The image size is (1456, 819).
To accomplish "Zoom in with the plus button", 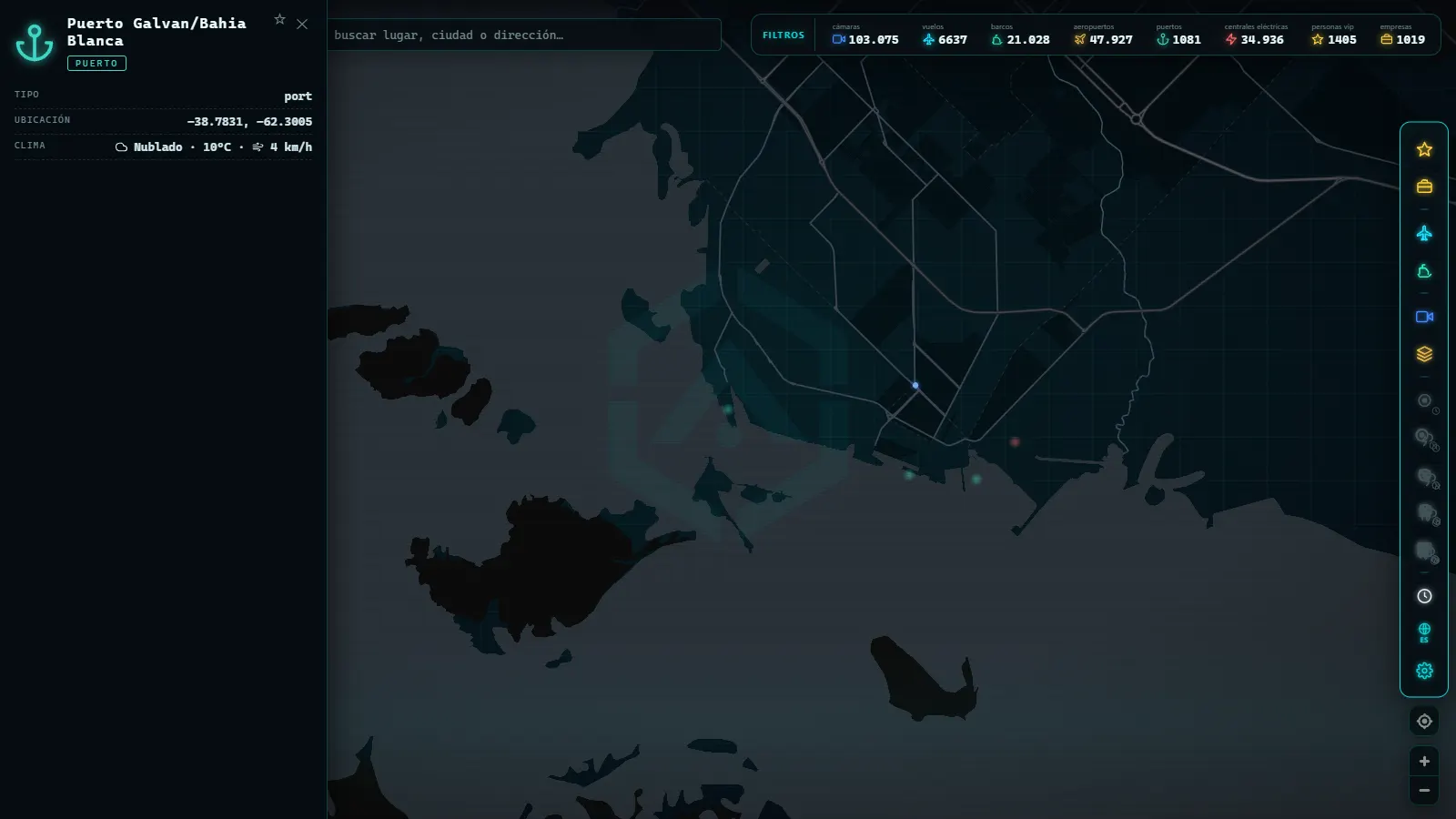I will [1424, 761].
